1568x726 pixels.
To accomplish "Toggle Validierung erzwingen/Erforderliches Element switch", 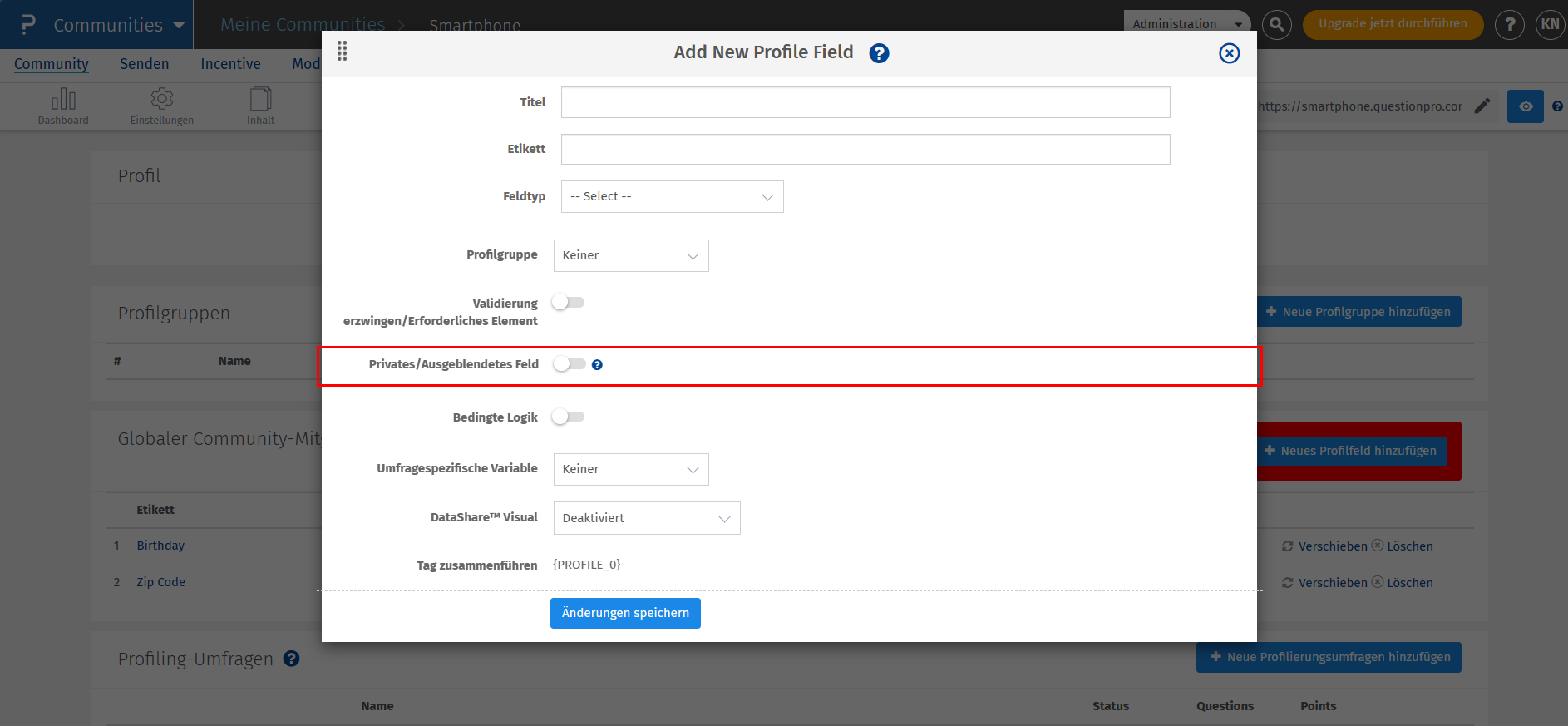I will [x=569, y=303].
